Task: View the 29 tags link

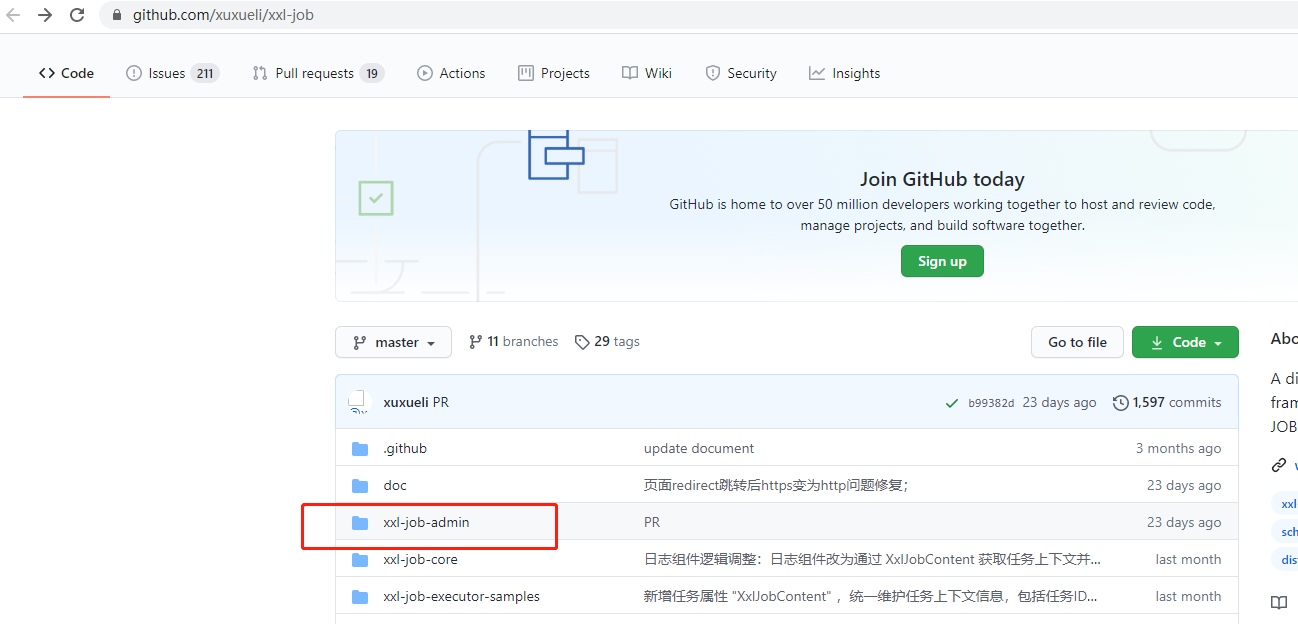Action: (x=606, y=341)
